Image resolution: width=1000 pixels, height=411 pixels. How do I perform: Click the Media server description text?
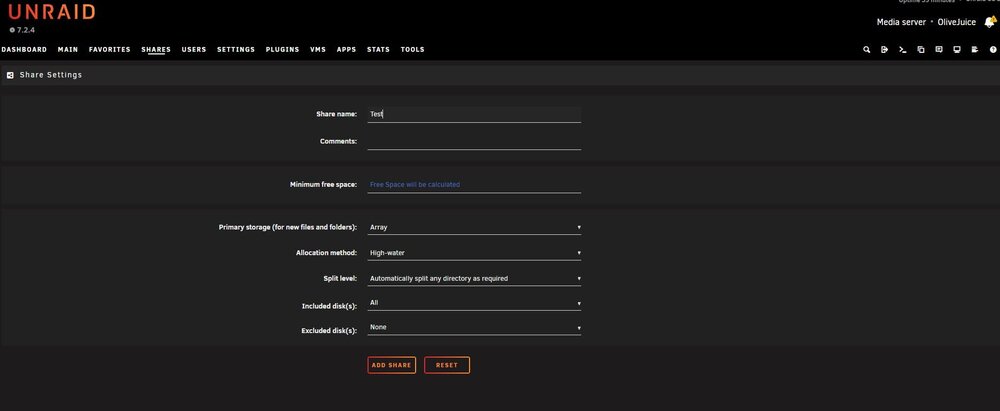(901, 22)
